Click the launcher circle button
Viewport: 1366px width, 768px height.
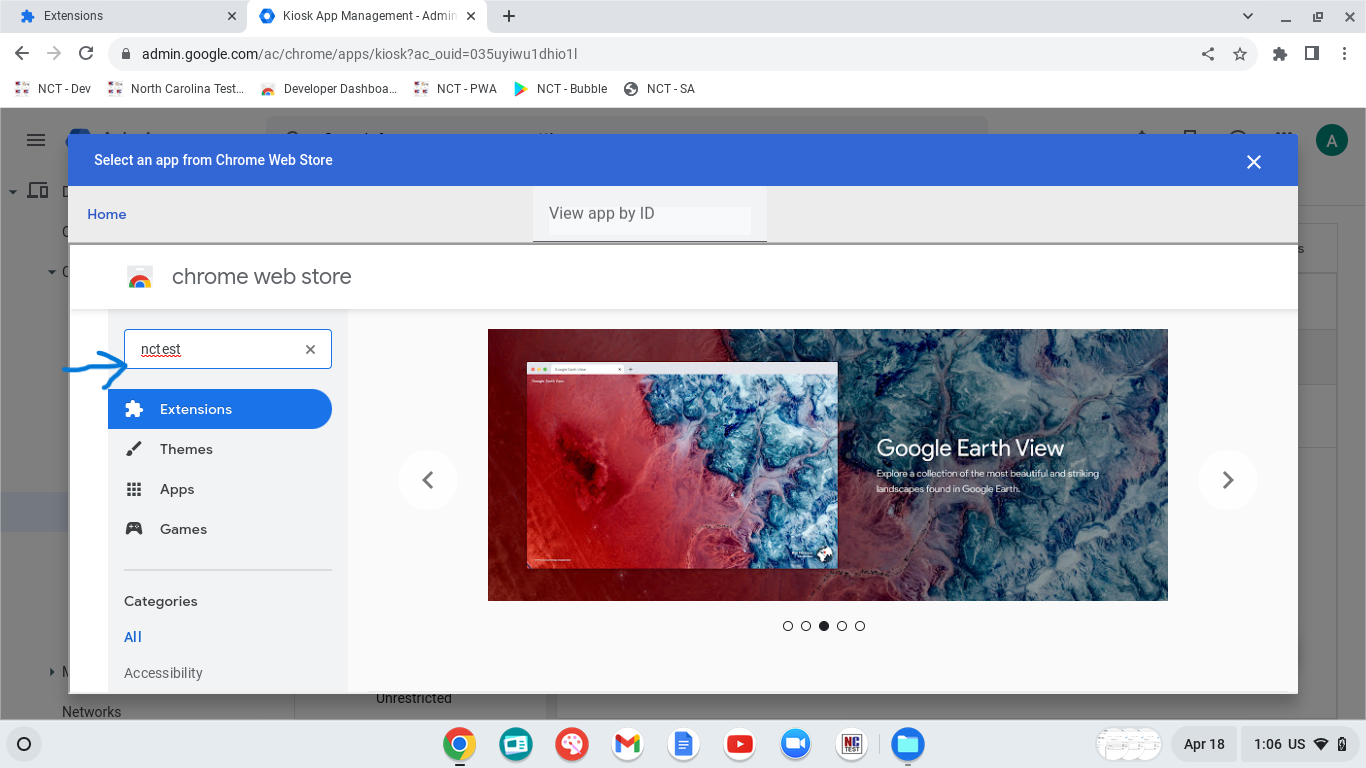tap(24, 744)
